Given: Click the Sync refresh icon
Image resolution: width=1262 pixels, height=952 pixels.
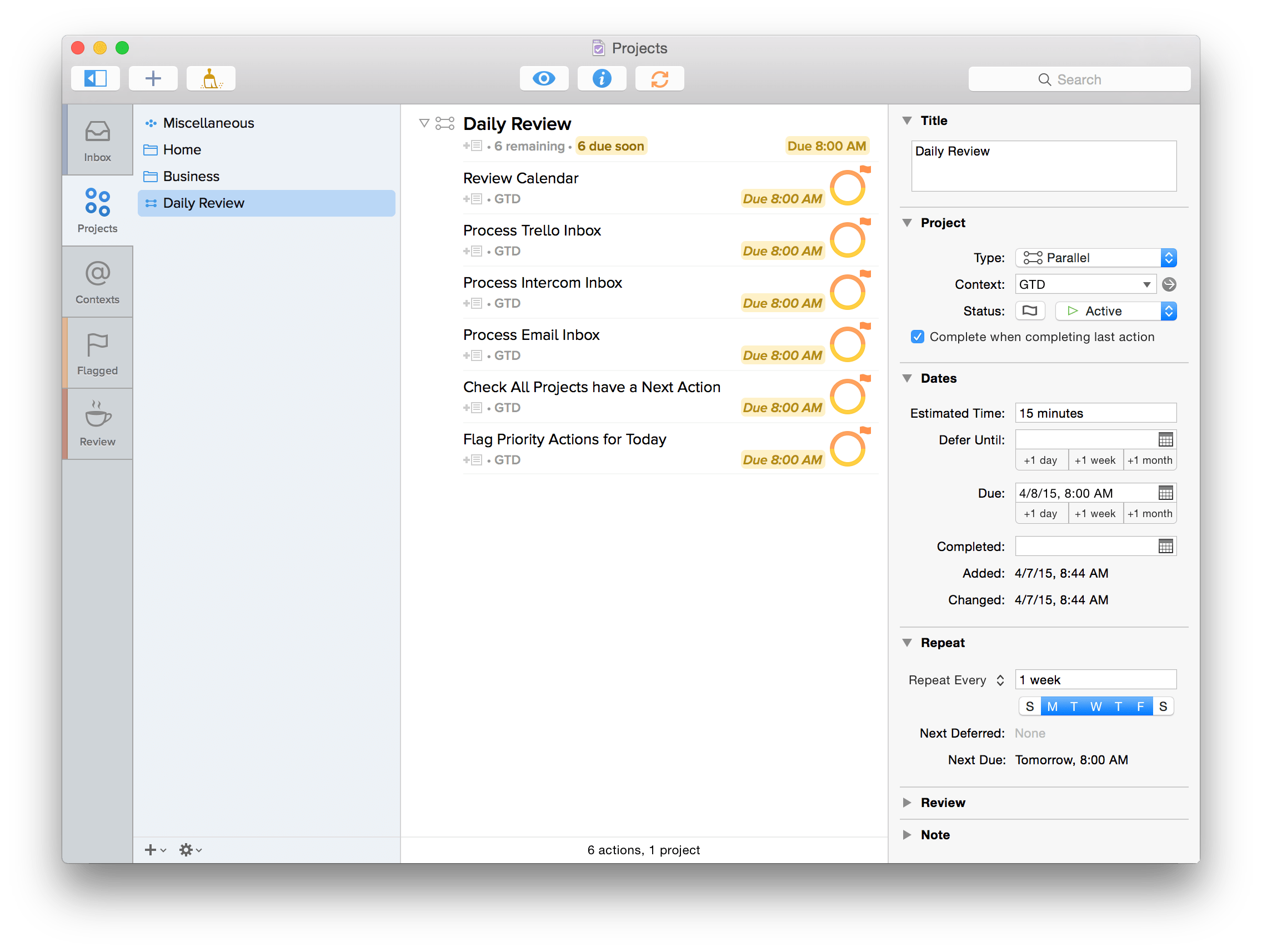Looking at the screenshot, I should [x=659, y=79].
